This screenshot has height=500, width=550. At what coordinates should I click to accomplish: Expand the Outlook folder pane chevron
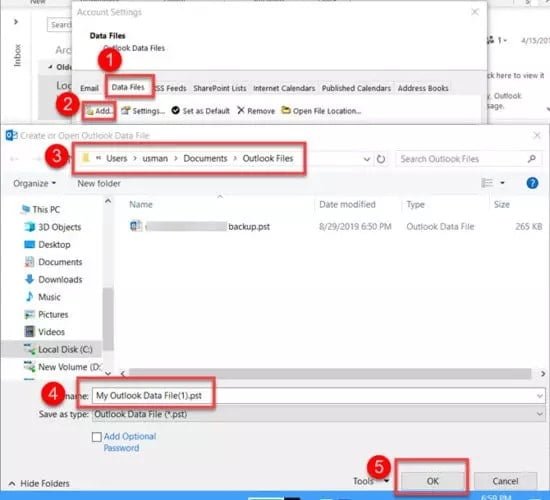coord(16,22)
